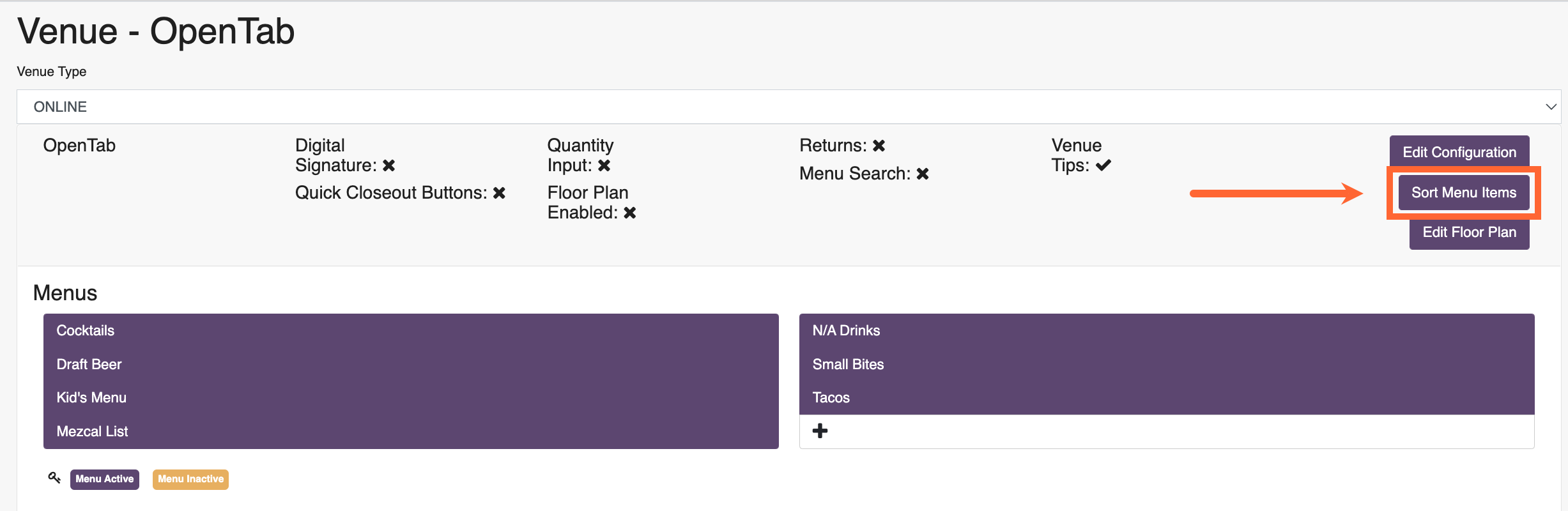
Task: Click the Quantity Input X icon
Action: (604, 165)
